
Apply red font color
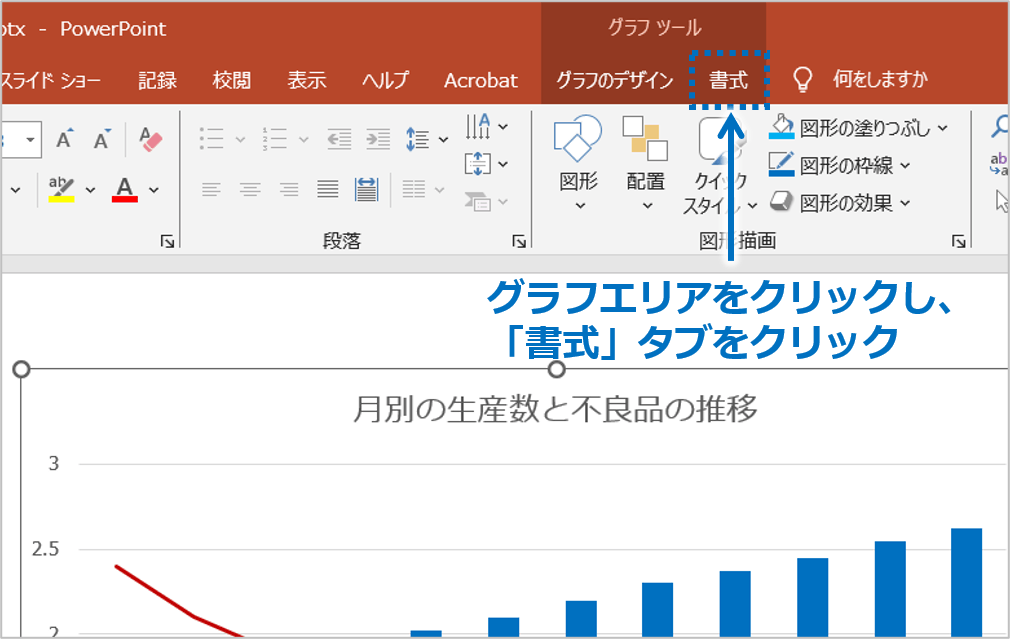coord(124,189)
